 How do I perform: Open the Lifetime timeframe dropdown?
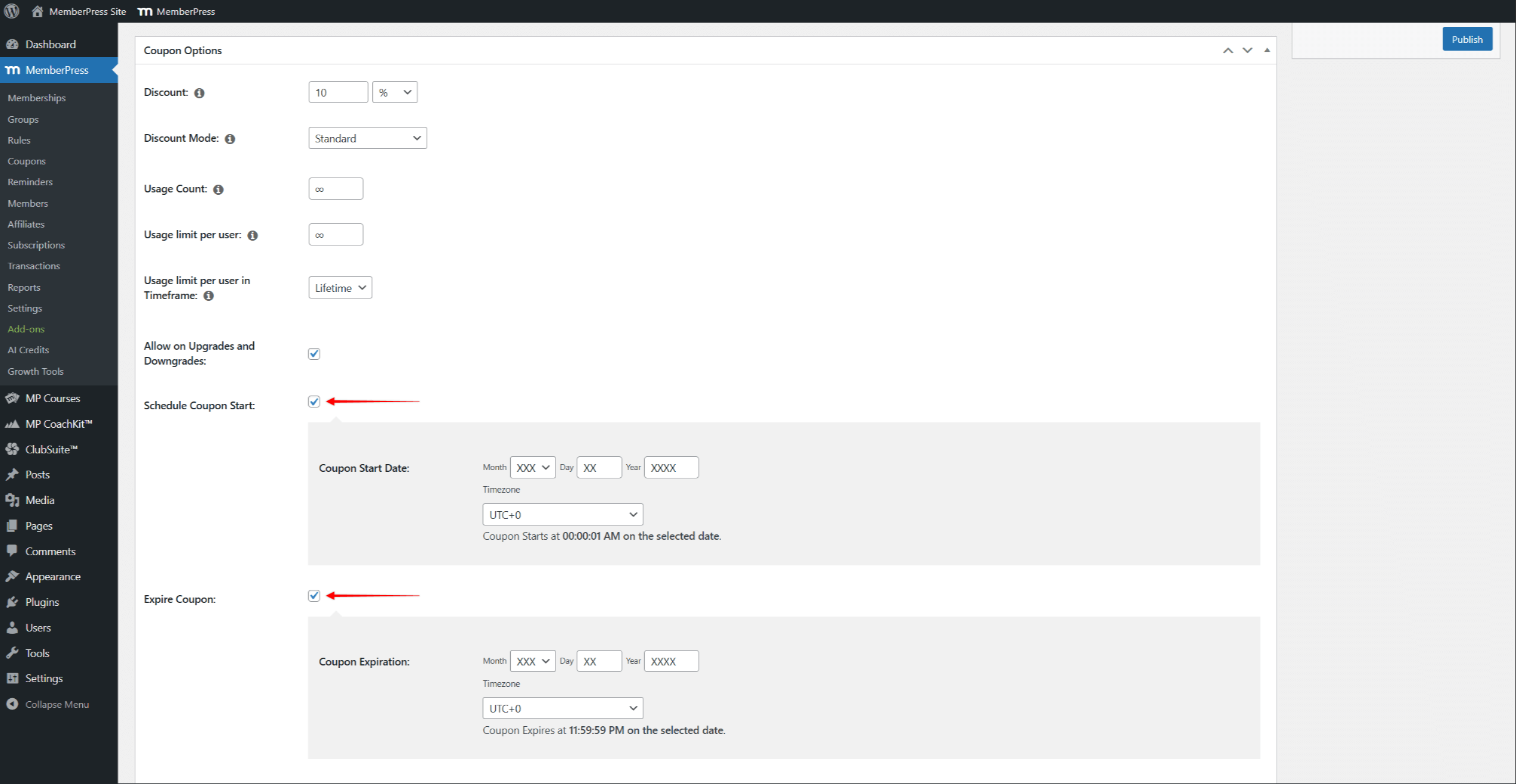(x=340, y=288)
